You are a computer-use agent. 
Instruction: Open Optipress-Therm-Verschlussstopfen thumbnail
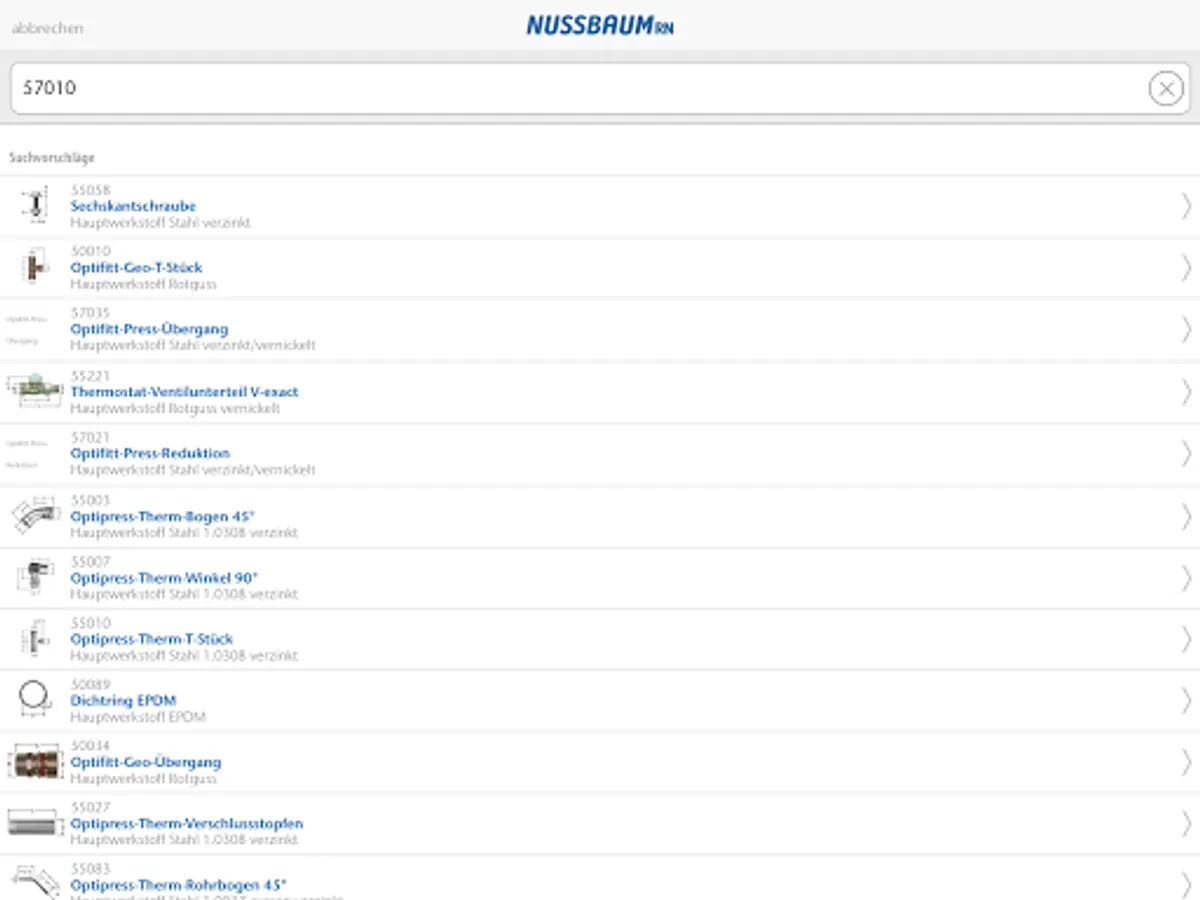point(35,823)
